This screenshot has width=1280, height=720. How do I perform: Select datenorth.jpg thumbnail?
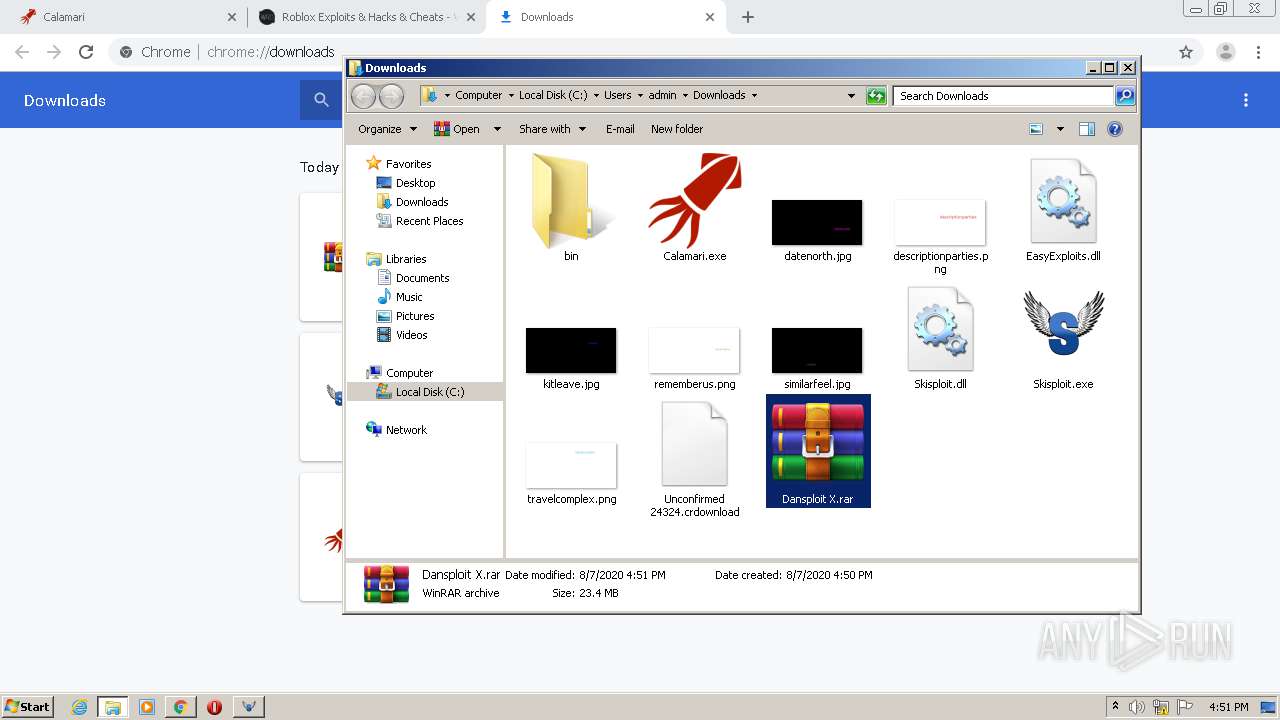click(x=817, y=222)
